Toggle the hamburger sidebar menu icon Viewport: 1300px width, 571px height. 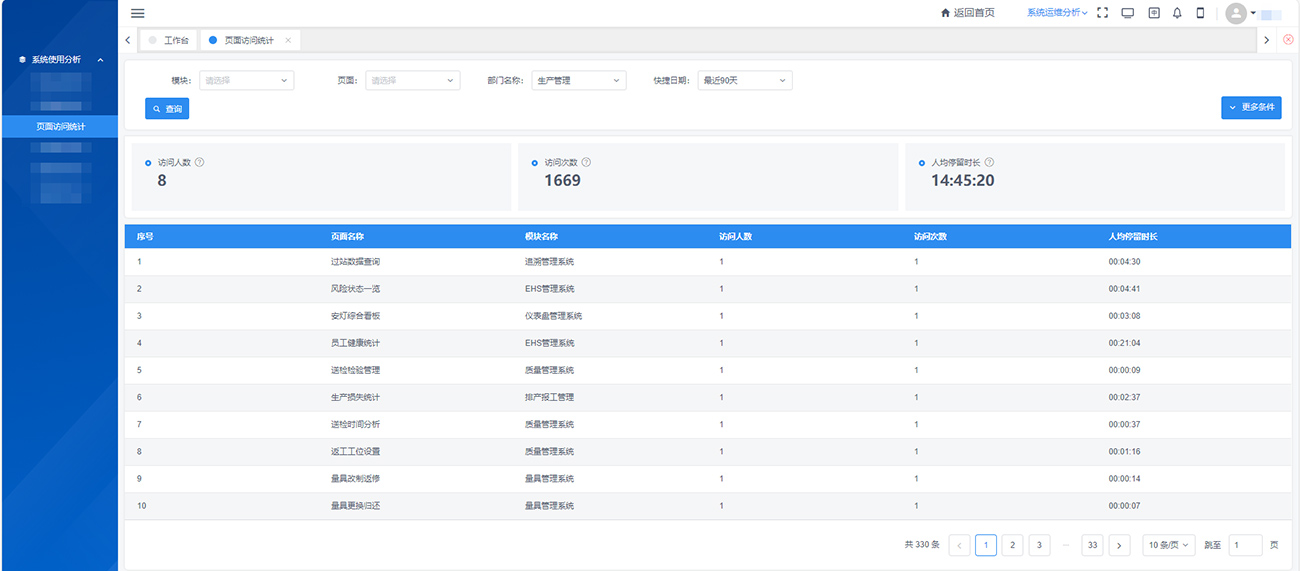(138, 13)
